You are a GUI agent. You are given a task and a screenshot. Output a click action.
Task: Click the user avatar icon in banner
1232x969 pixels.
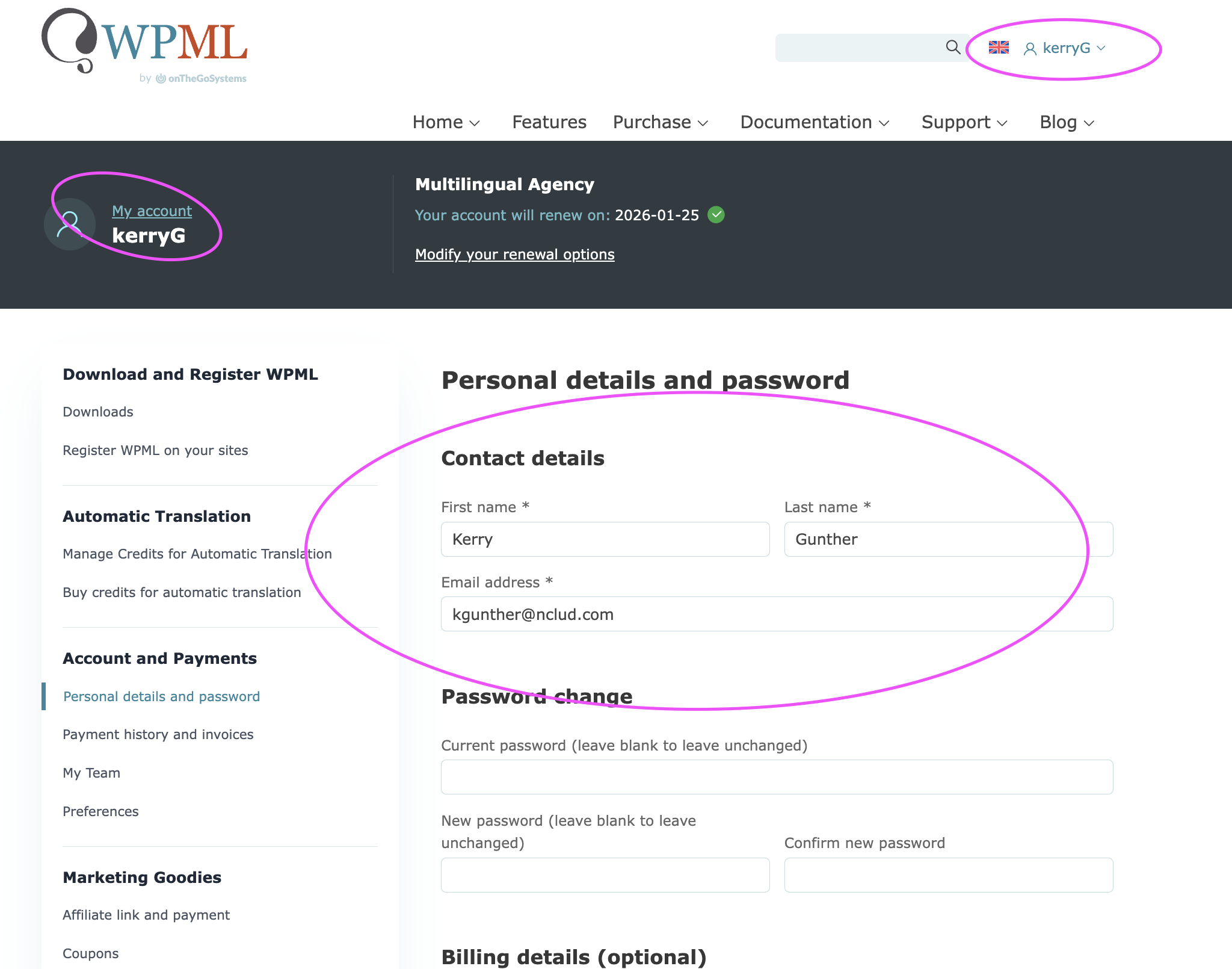tap(70, 224)
